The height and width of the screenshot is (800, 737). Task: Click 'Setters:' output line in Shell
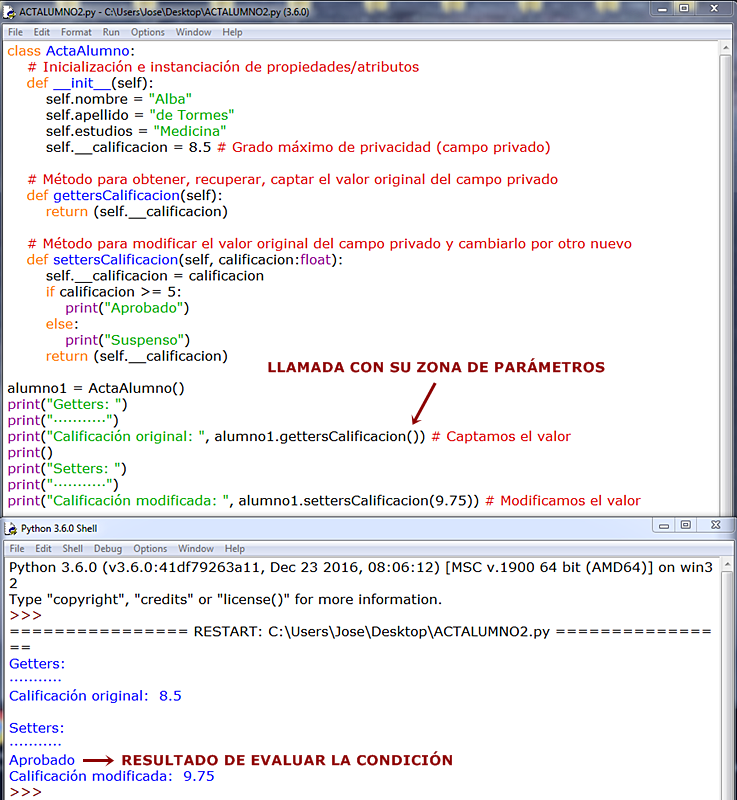[x=37, y=728]
